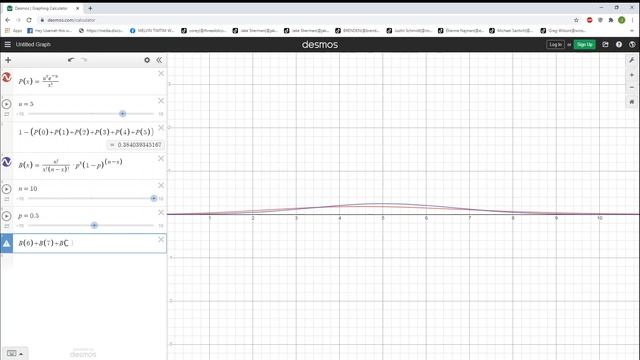
Task: Click the p slider handle
Action: [x=94, y=225]
